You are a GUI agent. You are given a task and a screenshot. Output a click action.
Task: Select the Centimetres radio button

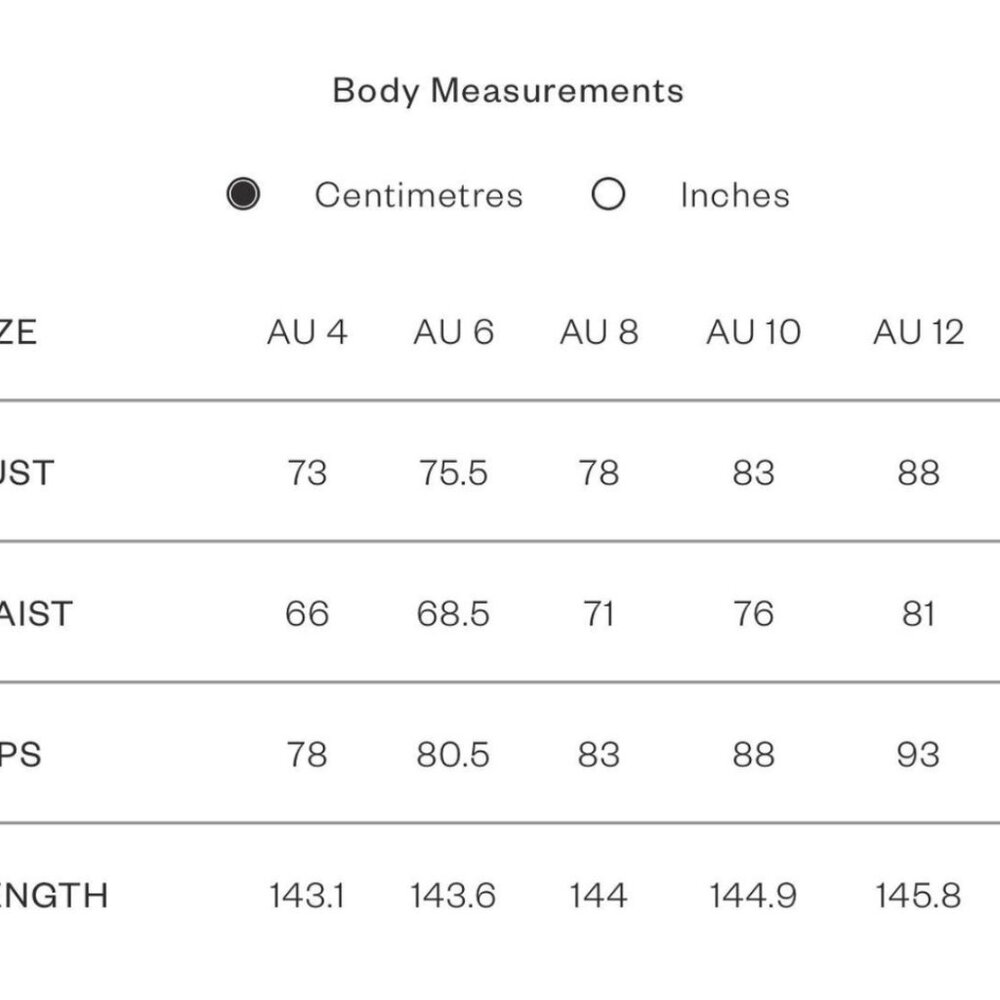pos(243,194)
